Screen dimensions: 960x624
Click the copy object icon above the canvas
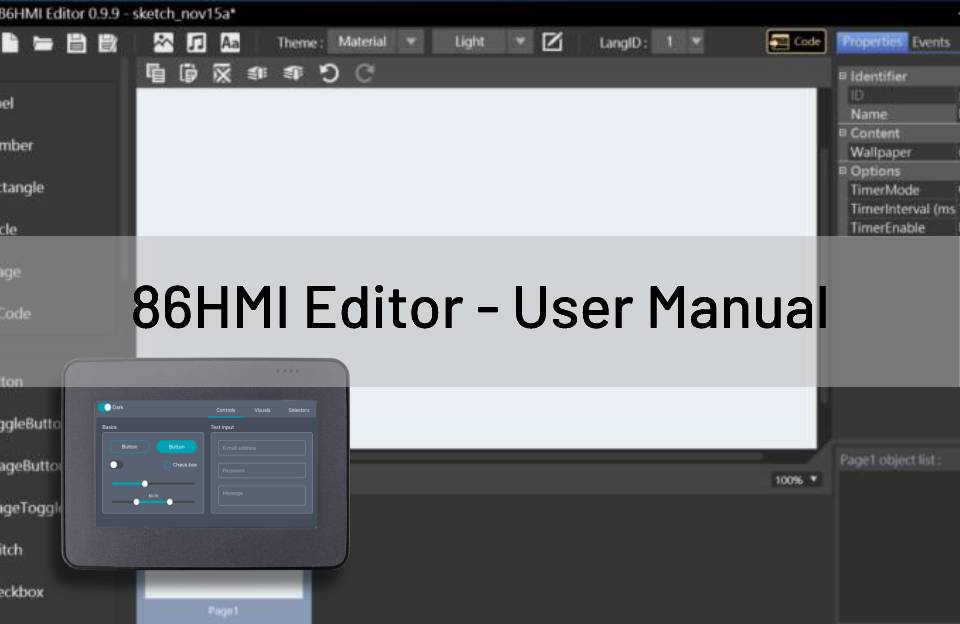point(156,73)
